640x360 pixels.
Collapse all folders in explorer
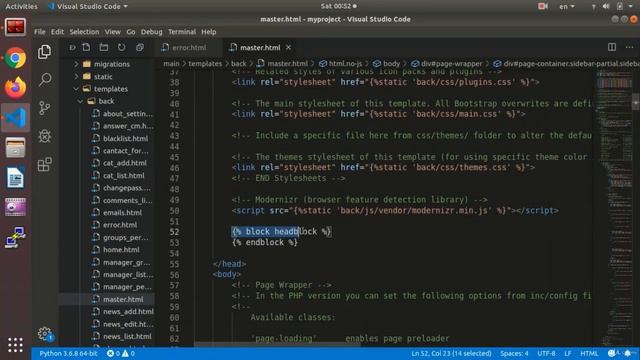[140, 47]
